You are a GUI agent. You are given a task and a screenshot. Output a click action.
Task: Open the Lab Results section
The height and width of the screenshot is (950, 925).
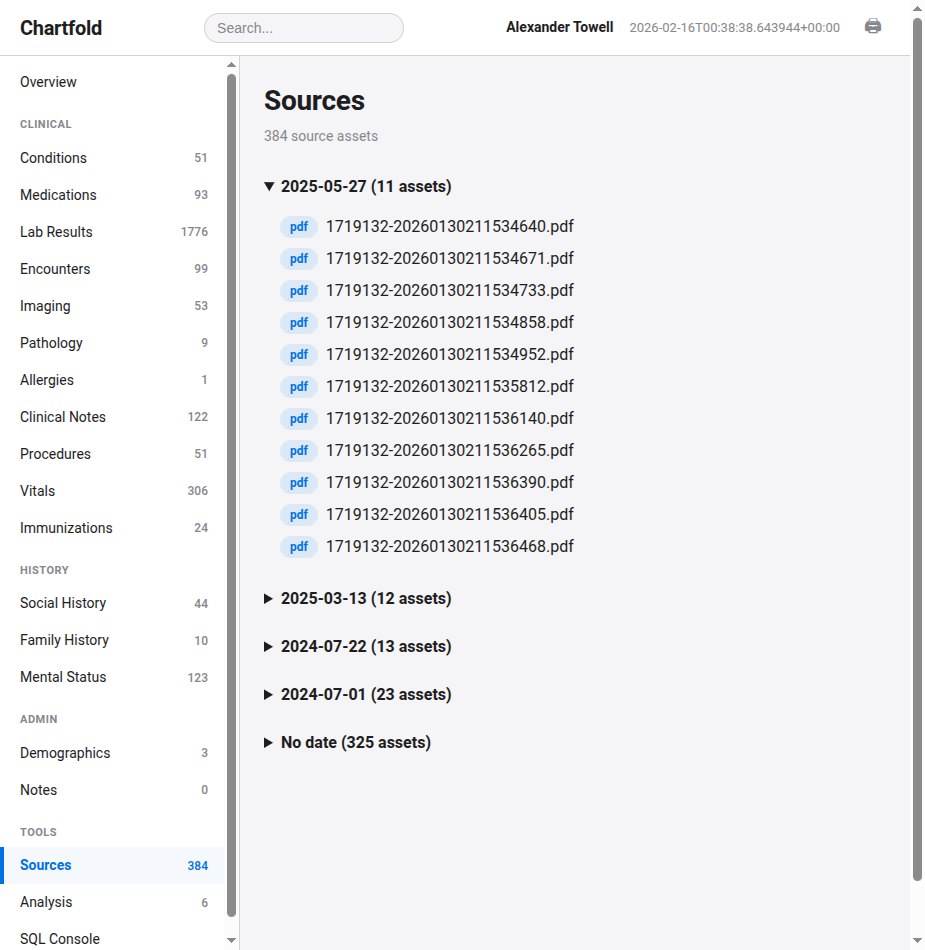[x=55, y=231]
